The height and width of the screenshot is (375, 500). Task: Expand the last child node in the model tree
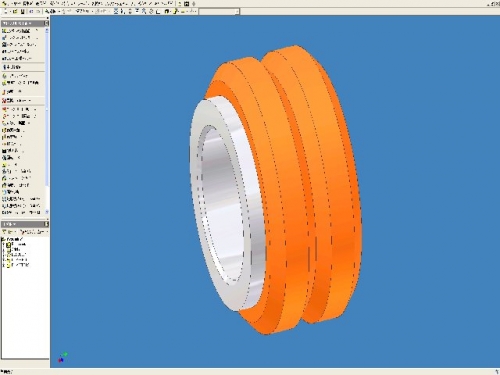[4, 265]
